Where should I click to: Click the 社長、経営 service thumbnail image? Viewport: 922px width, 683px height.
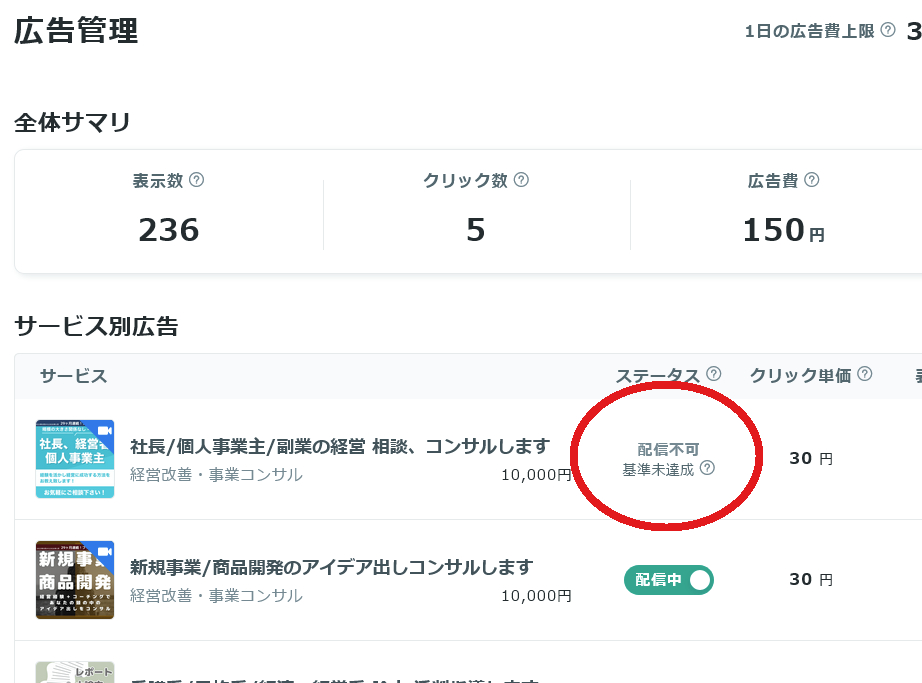tap(75, 458)
